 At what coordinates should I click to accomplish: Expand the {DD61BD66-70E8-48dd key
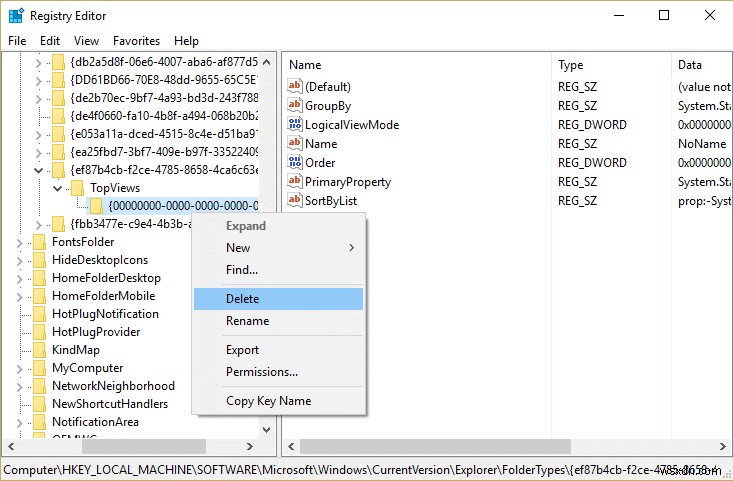click(x=38, y=80)
